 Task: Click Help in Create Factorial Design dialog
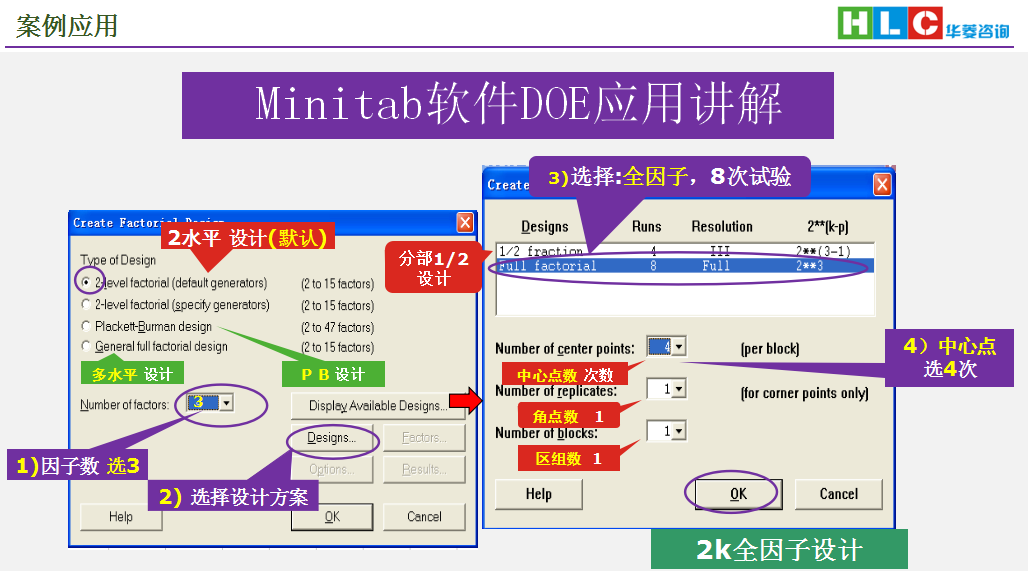tap(121, 517)
